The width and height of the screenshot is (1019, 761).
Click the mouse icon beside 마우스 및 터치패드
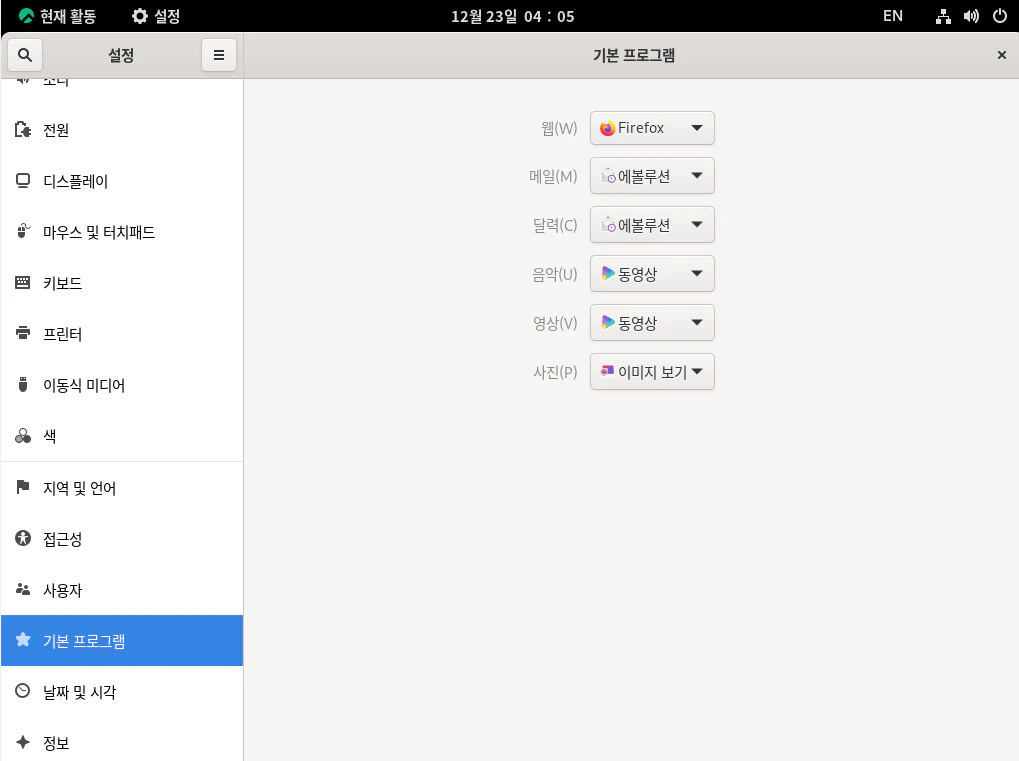coord(23,231)
